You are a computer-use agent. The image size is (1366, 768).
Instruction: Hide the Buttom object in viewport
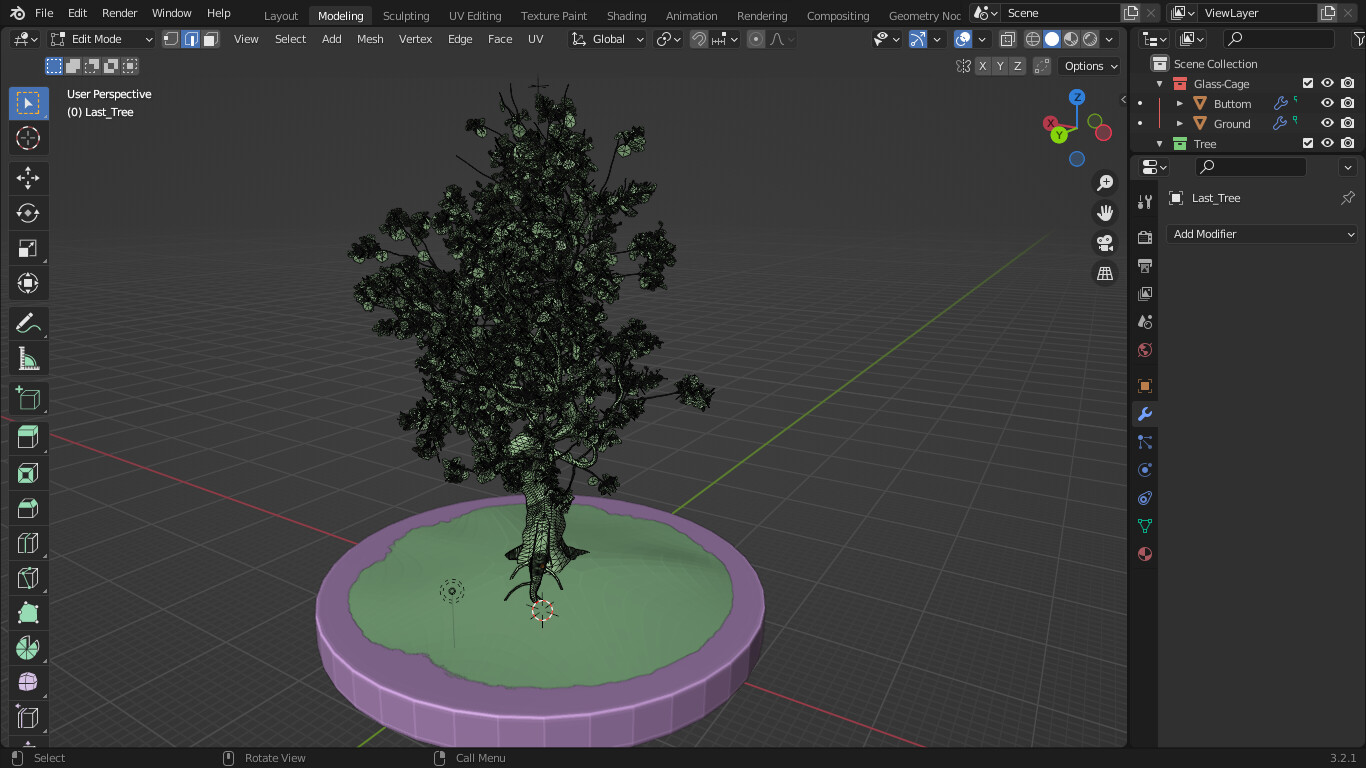[1328, 104]
